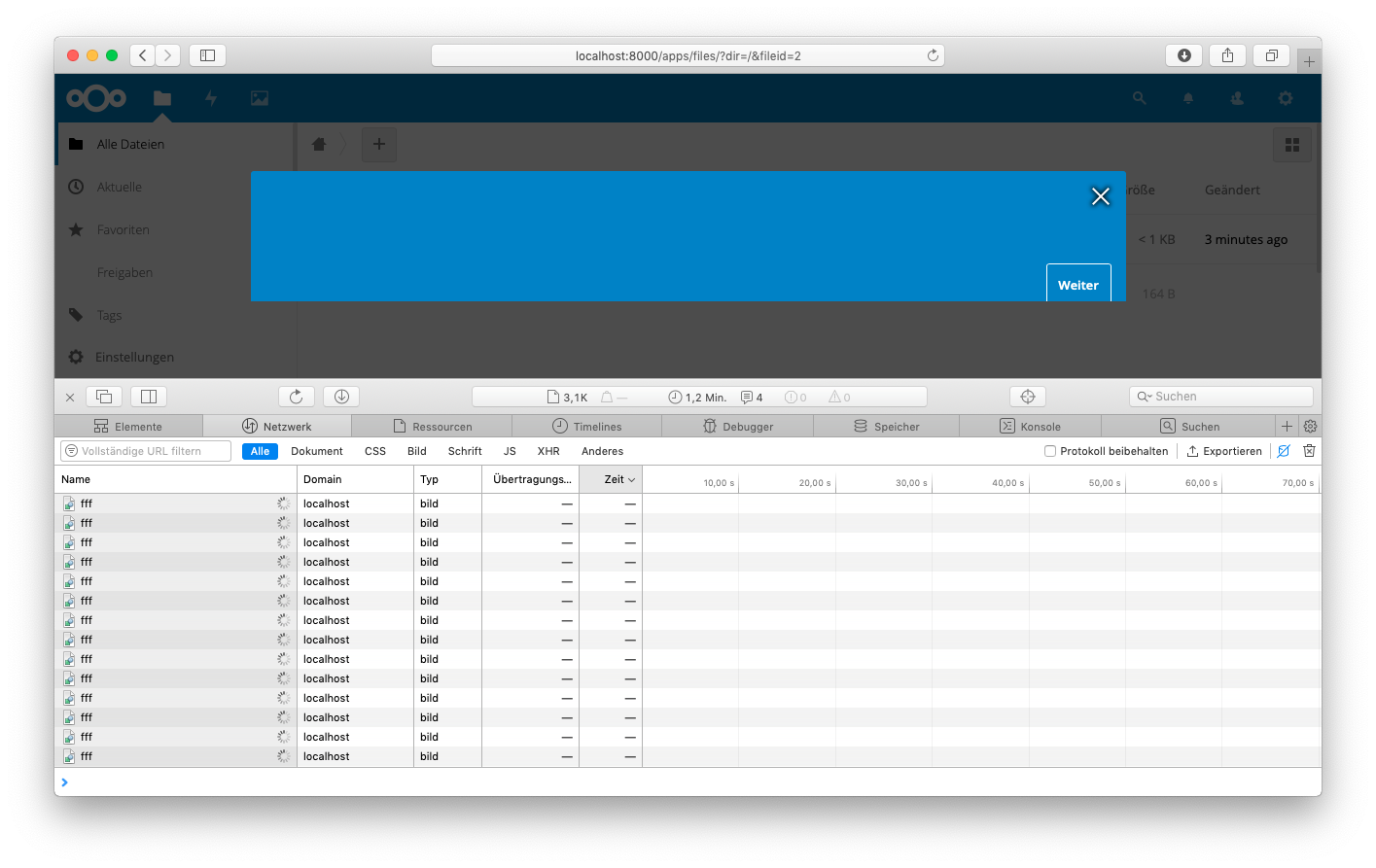Open the Konsole tab
This screenshot has width=1376, height=868.
click(x=1030, y=427)
